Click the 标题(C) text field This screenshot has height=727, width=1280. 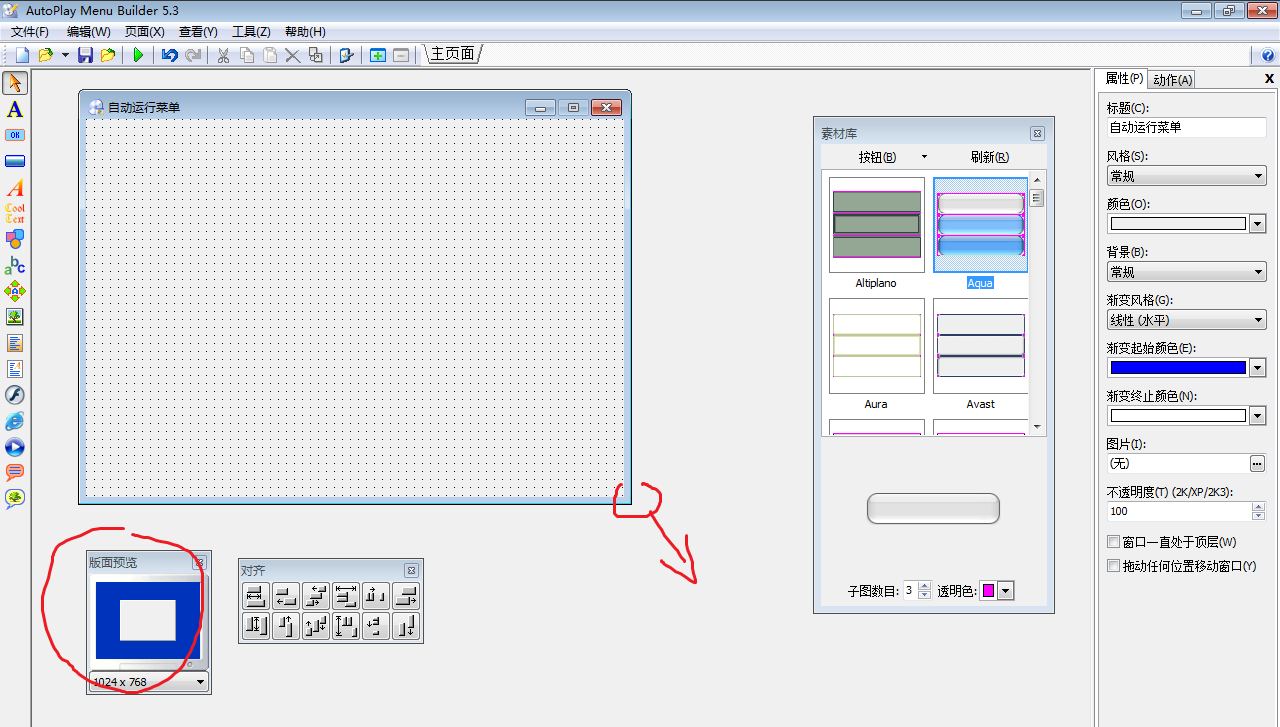click(x=1186, y=128)
